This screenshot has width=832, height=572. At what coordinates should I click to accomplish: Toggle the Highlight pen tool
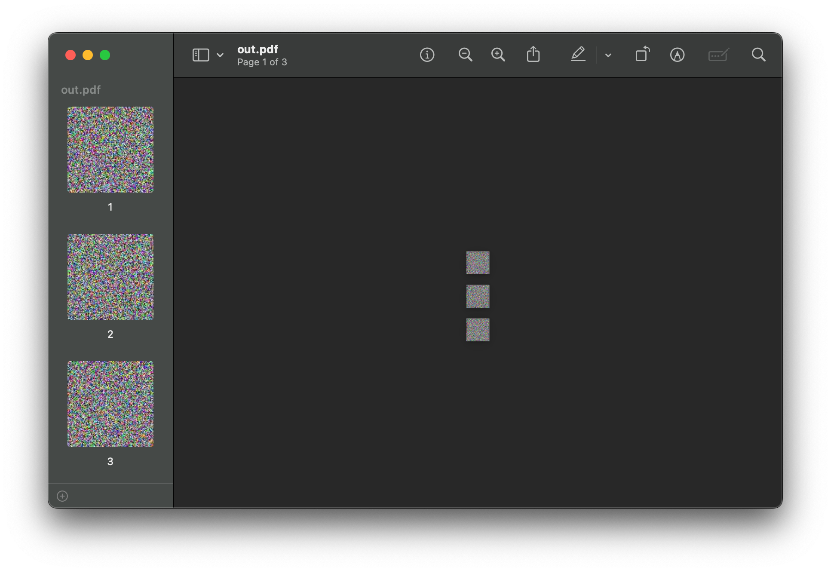point(578,55)
